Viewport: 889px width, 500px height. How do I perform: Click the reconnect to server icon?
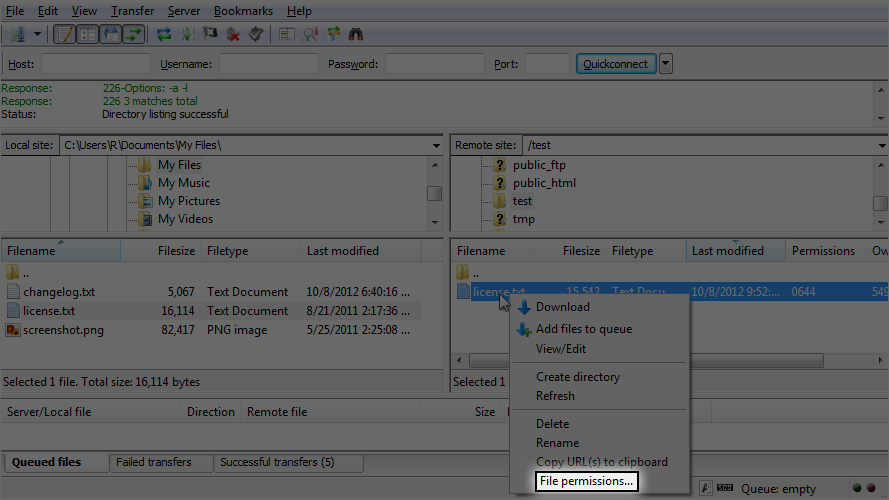click(x=256, y=34)
